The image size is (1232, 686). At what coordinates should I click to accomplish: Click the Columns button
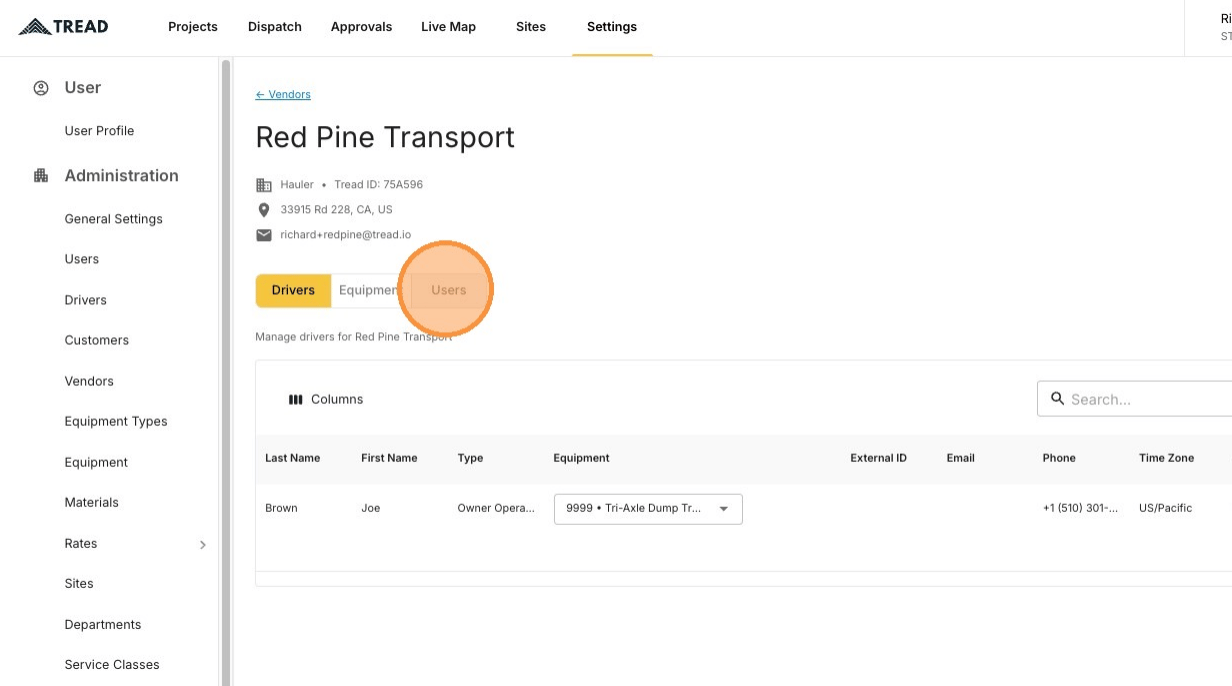coord(326,399)
